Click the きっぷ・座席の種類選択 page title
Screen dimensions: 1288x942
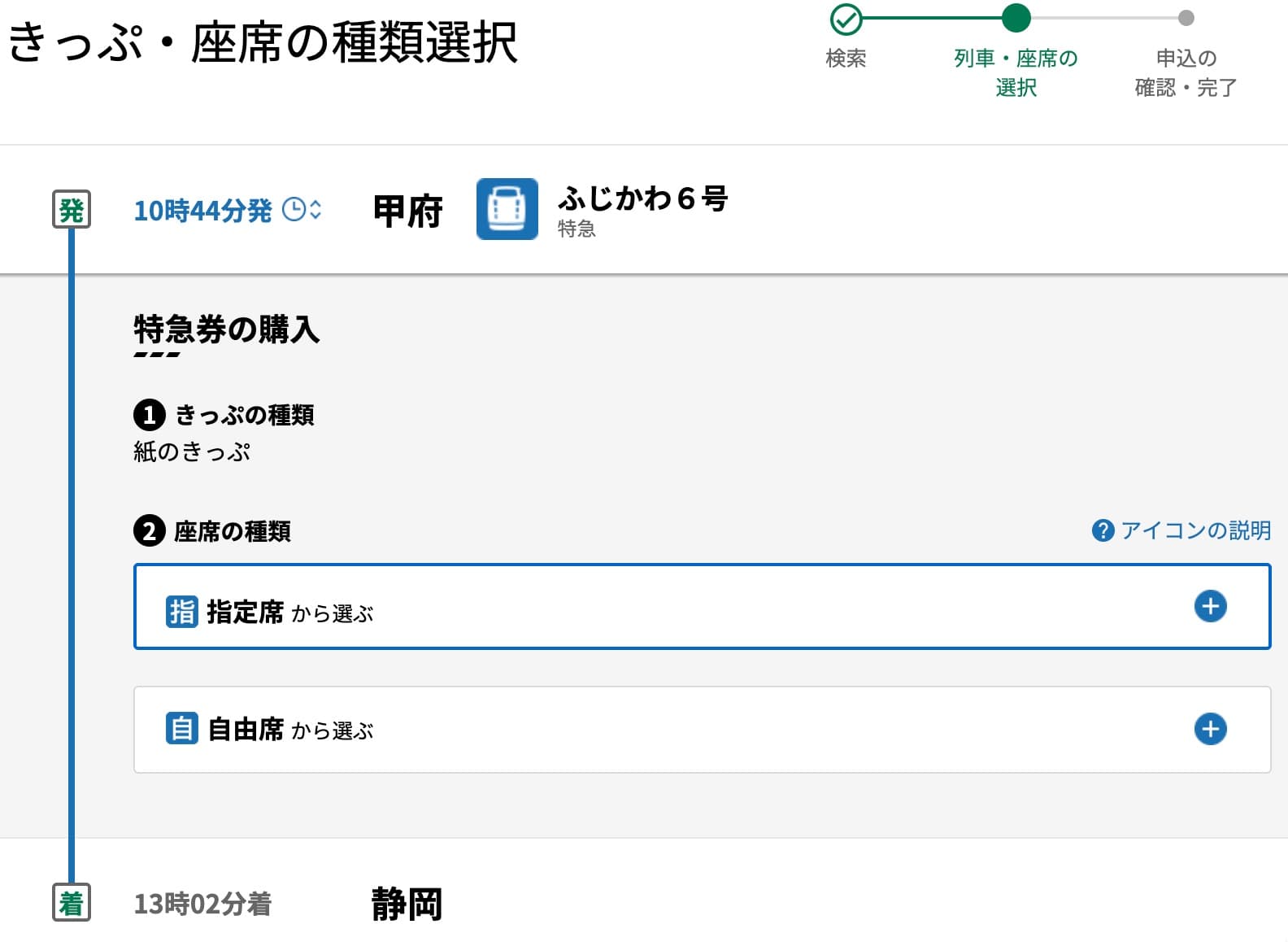coord(263,41)
